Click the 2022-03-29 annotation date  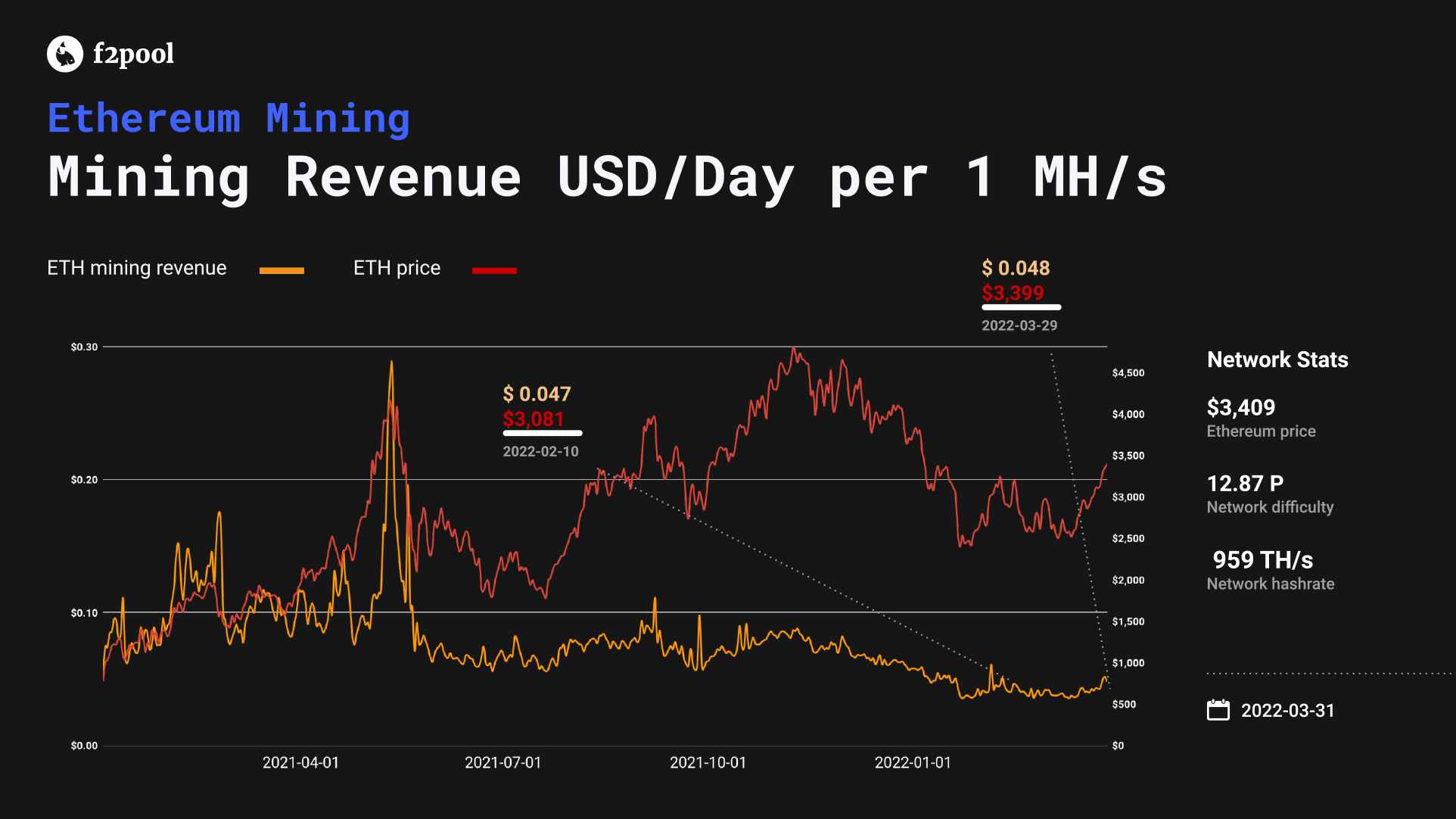tap(1019, 325)
